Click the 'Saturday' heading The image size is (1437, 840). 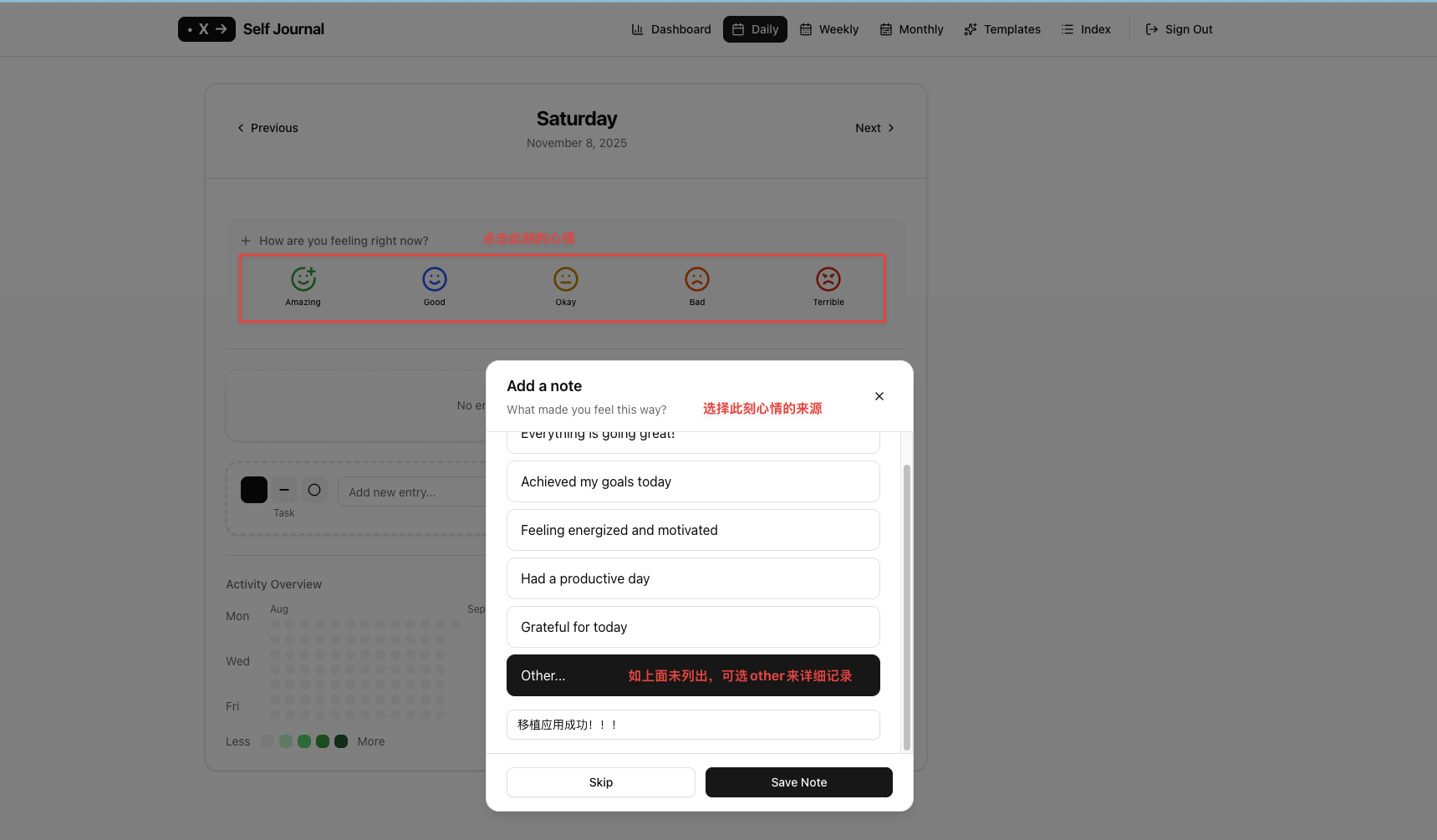(577, 119)
